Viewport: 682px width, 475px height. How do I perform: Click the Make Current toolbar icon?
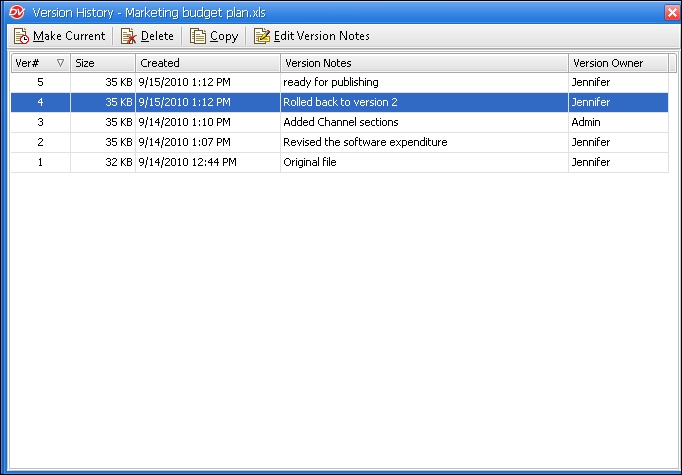pyautogui.click(x=22, y=36)
